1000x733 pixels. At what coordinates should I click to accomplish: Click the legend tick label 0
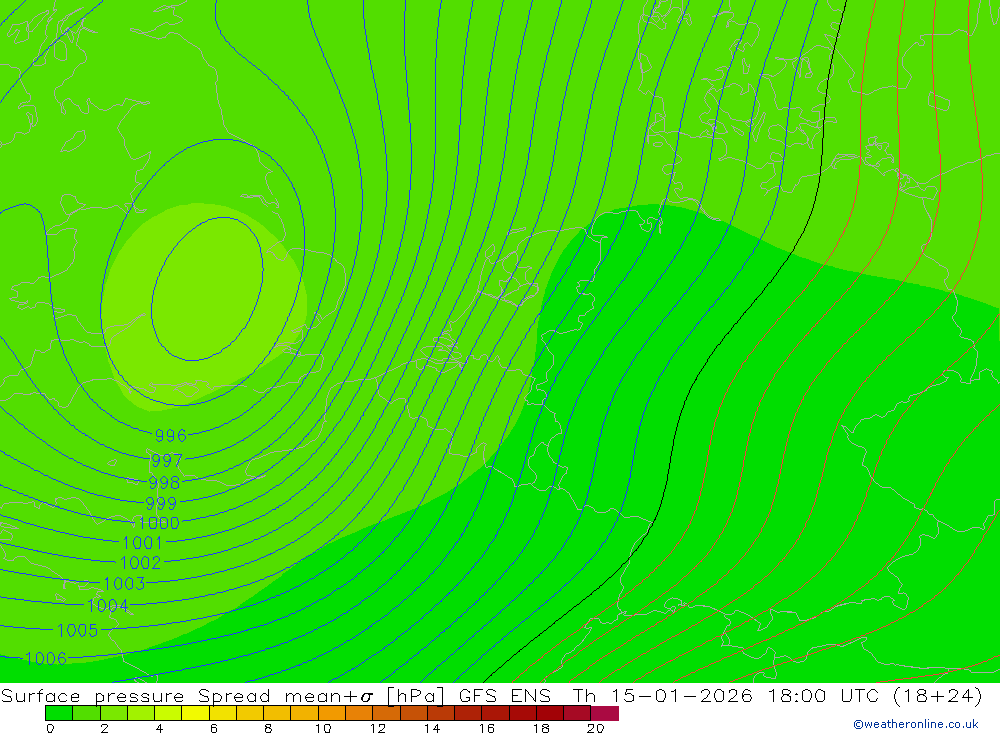tap(50, 728)
